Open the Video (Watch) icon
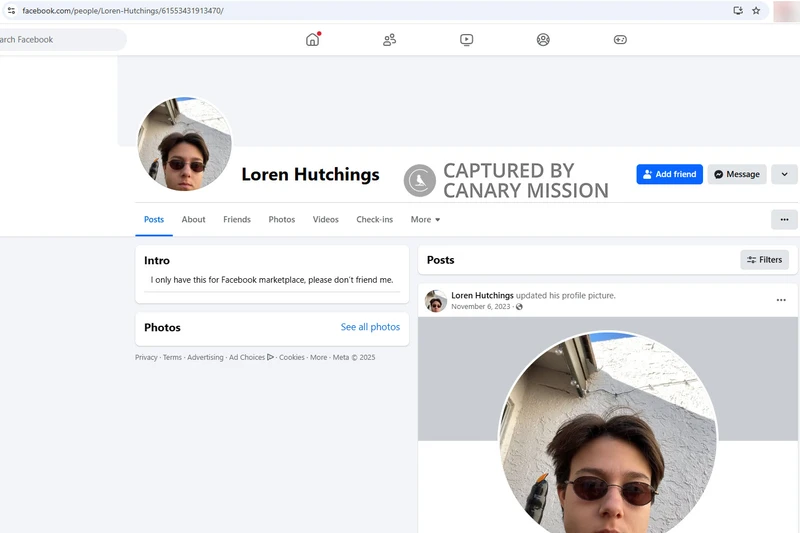The height and width of the screenshot is (533, 800). (466, 39)
